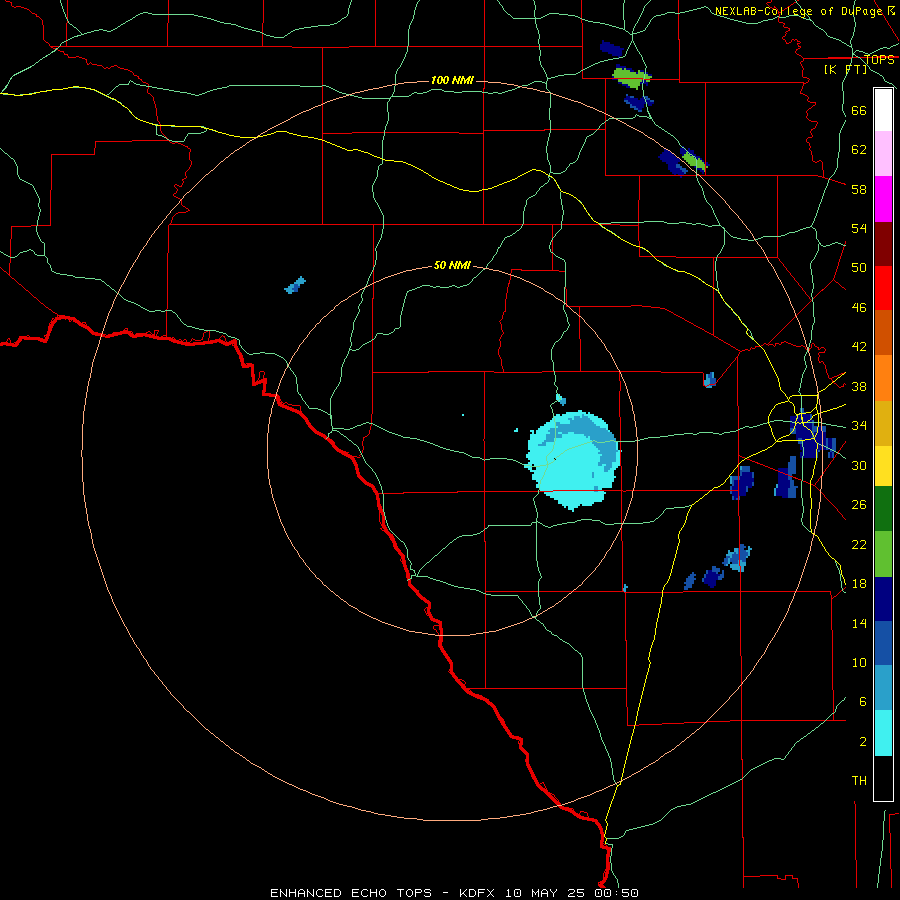This screenshot has height=900, width=900.
Task: Click the '100 NMI' range ring label
Action: coord(452,80)
